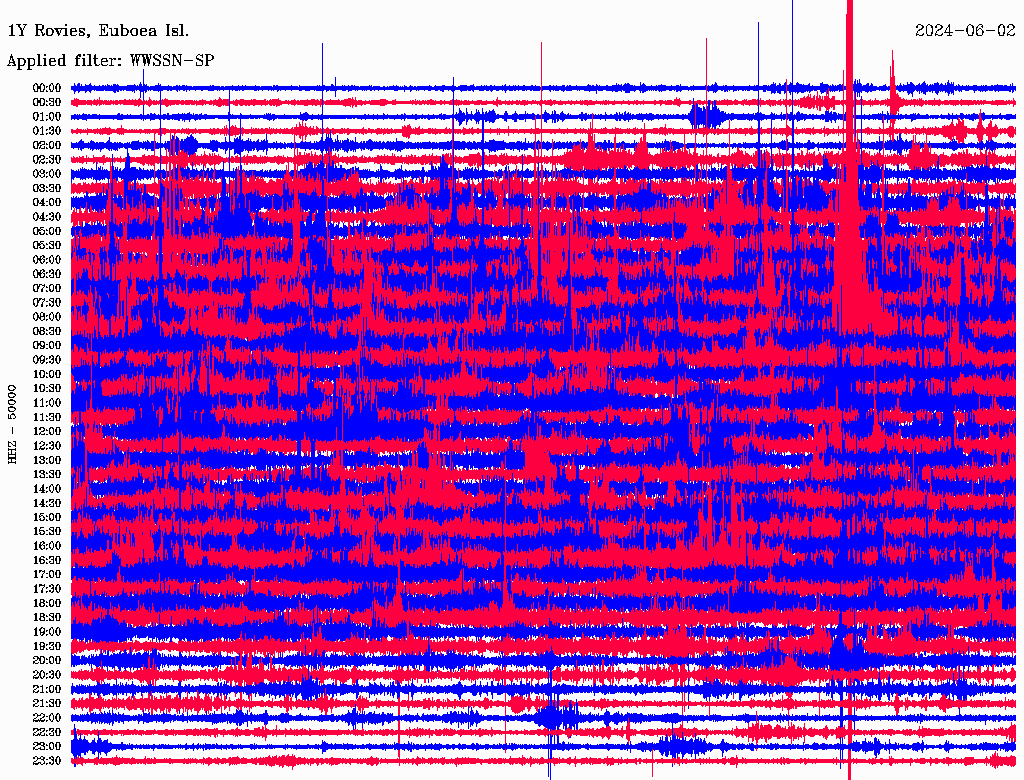Select the 18:00 time label
Image resolution: width=1024 pixels, height=780 pixels.
pyautogui.click(x=47, y=603)
